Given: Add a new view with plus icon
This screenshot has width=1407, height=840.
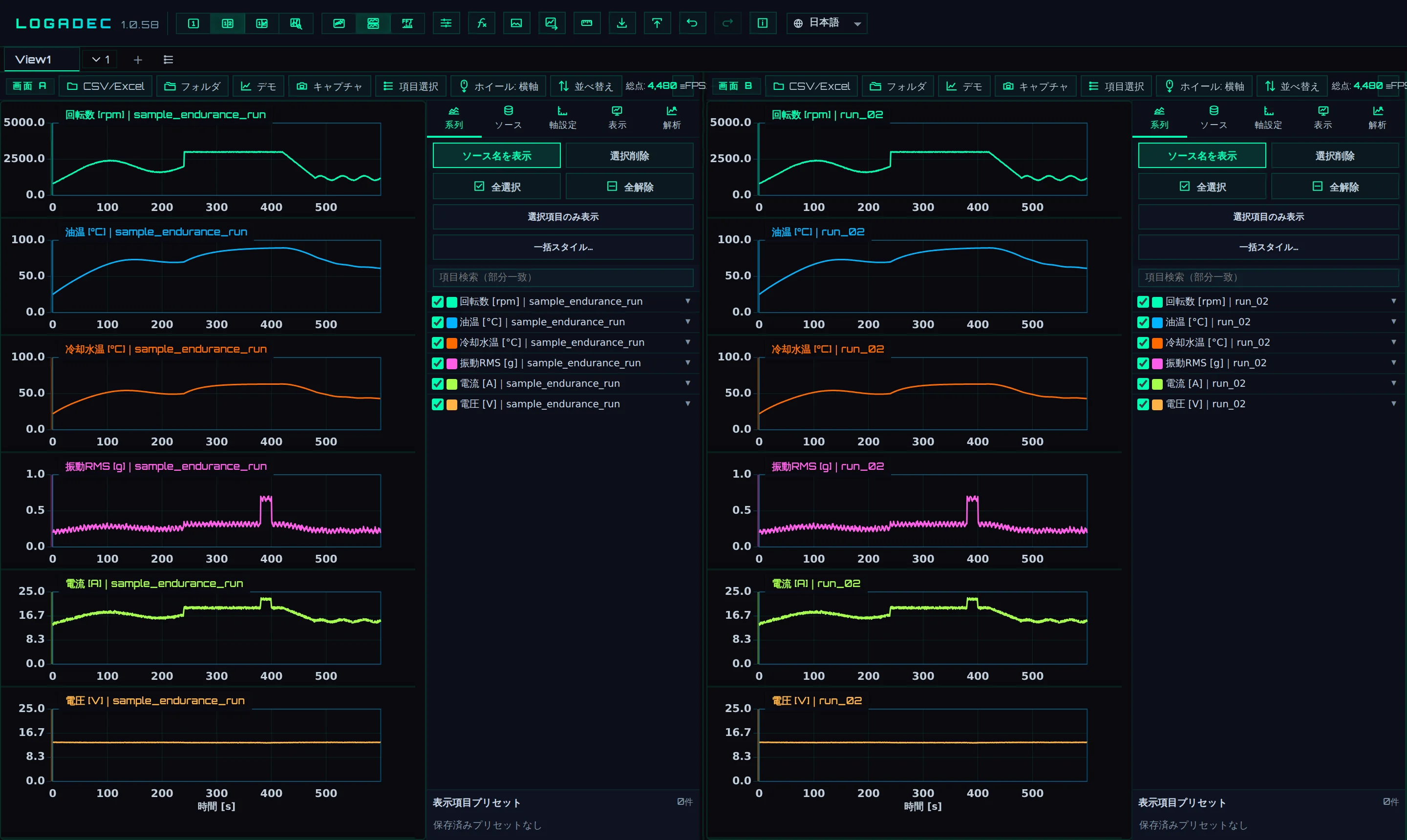Looking at the screenshot, I should (138, 60).
